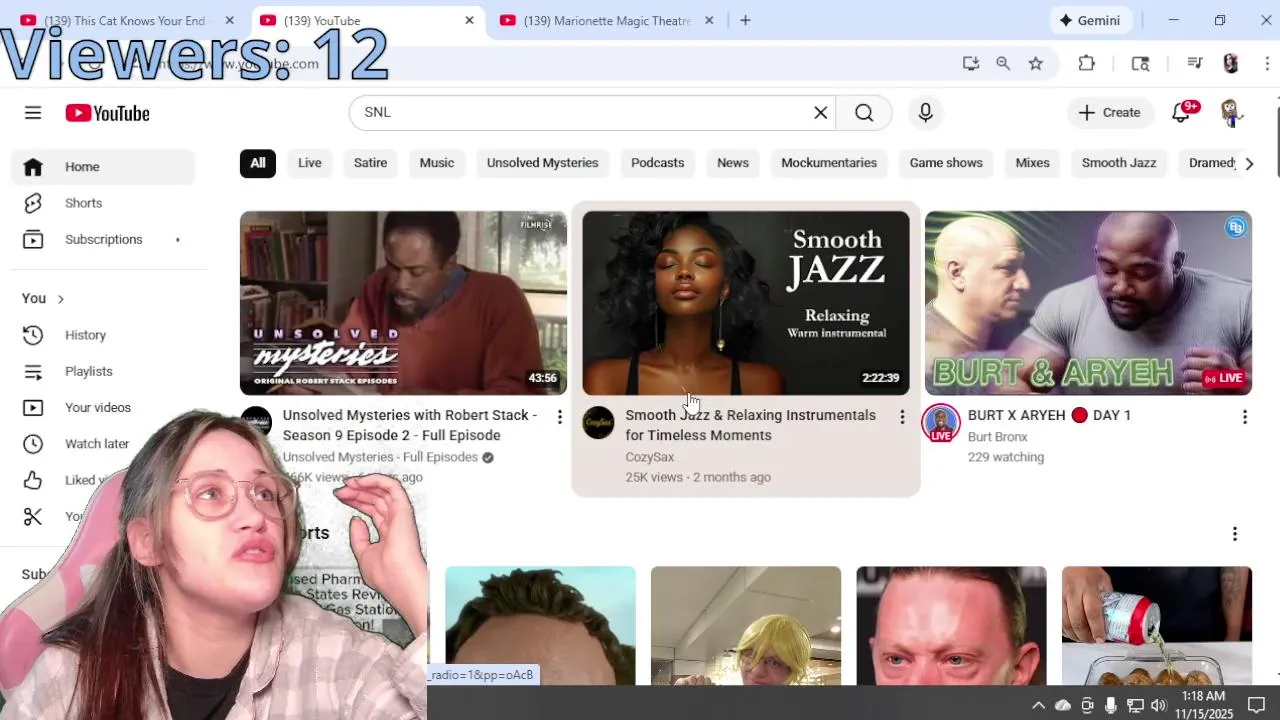Image resolution: width=1280 pixels, height=720 pixels.
Task: Open History in the sidebar
Action: (103, 335)
